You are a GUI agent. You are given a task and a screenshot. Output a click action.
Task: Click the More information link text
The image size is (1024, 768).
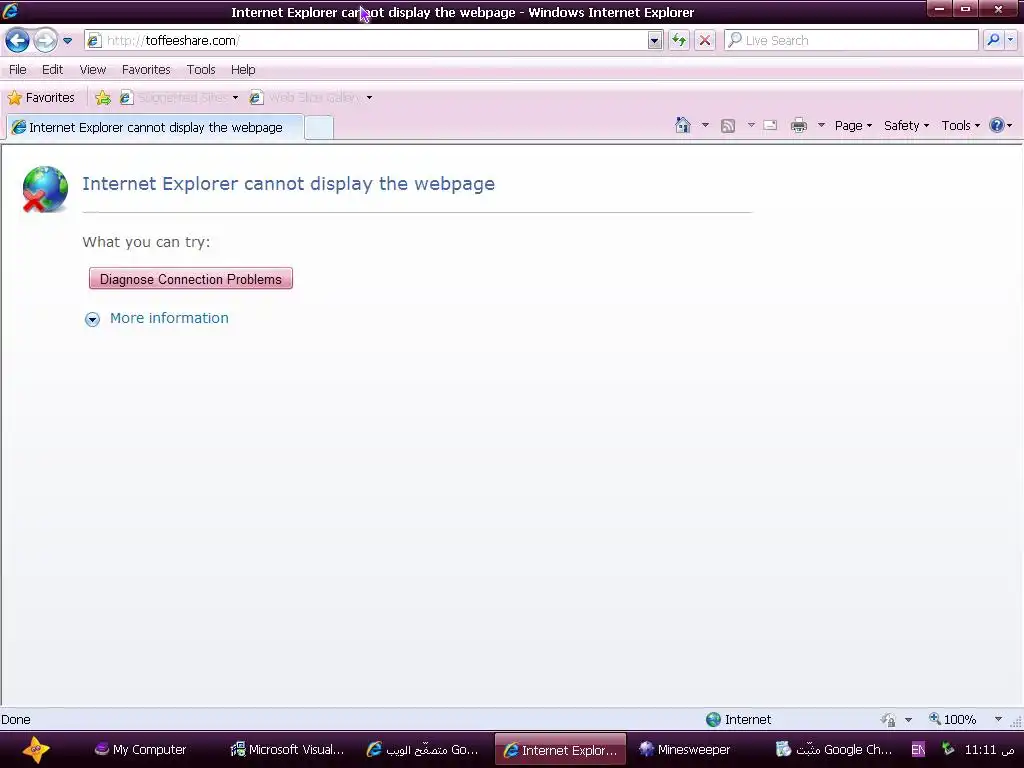[x=169, y=318]
